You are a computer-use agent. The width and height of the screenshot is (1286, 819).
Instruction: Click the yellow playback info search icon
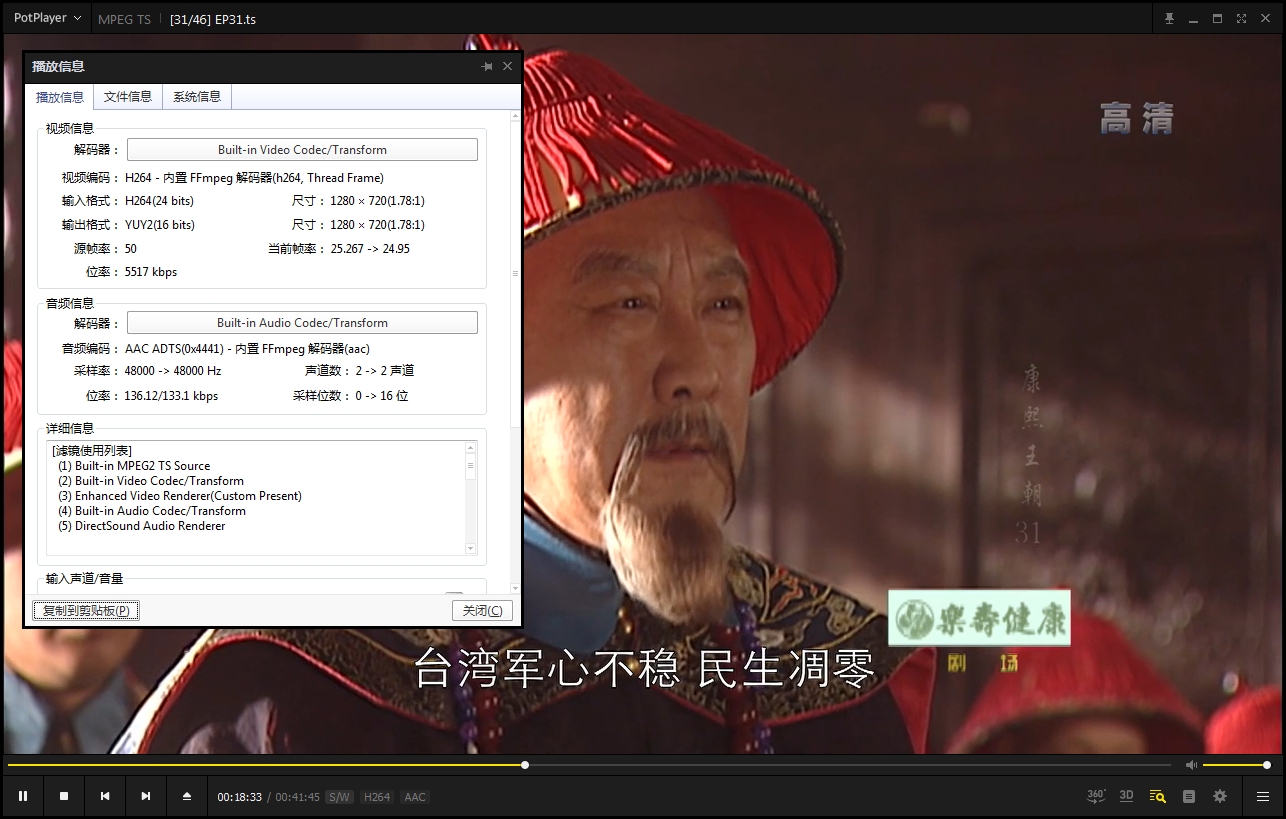click(x=1158, y=796)
